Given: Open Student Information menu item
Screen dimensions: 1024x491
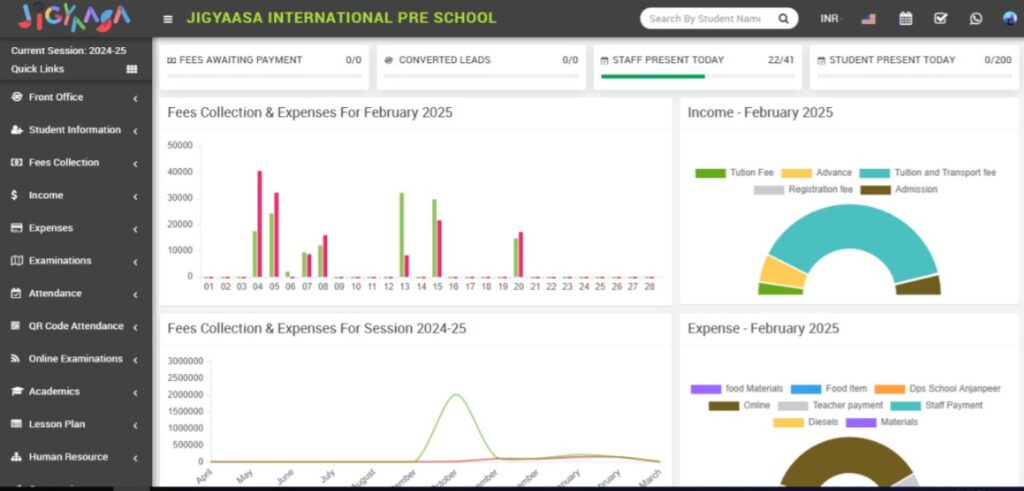Looking at the screenshot, I should 74,130.
